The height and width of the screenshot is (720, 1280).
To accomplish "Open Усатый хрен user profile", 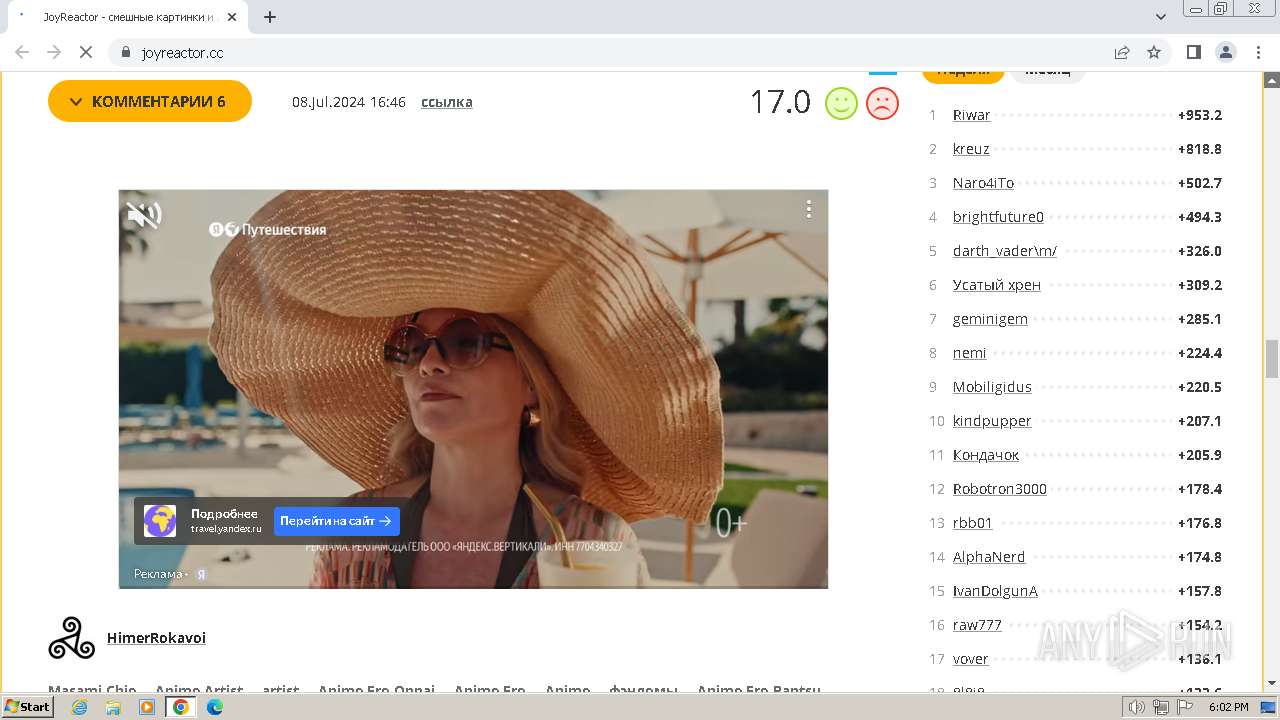I will click(997, 285).
